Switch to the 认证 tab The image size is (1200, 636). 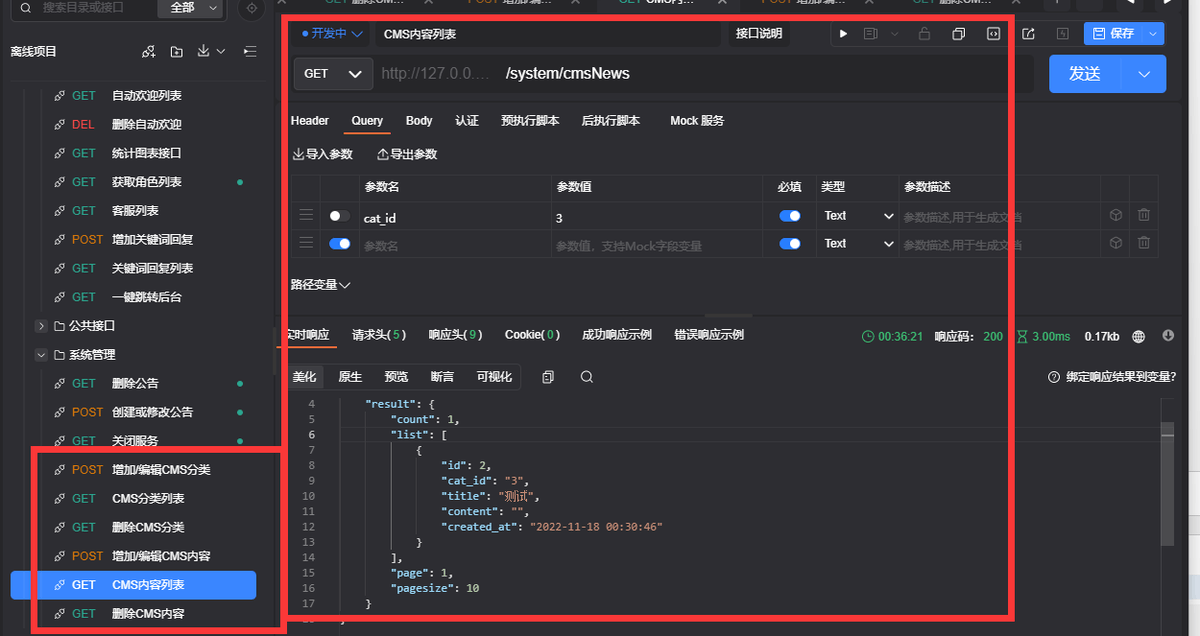(x=467, y=121)
